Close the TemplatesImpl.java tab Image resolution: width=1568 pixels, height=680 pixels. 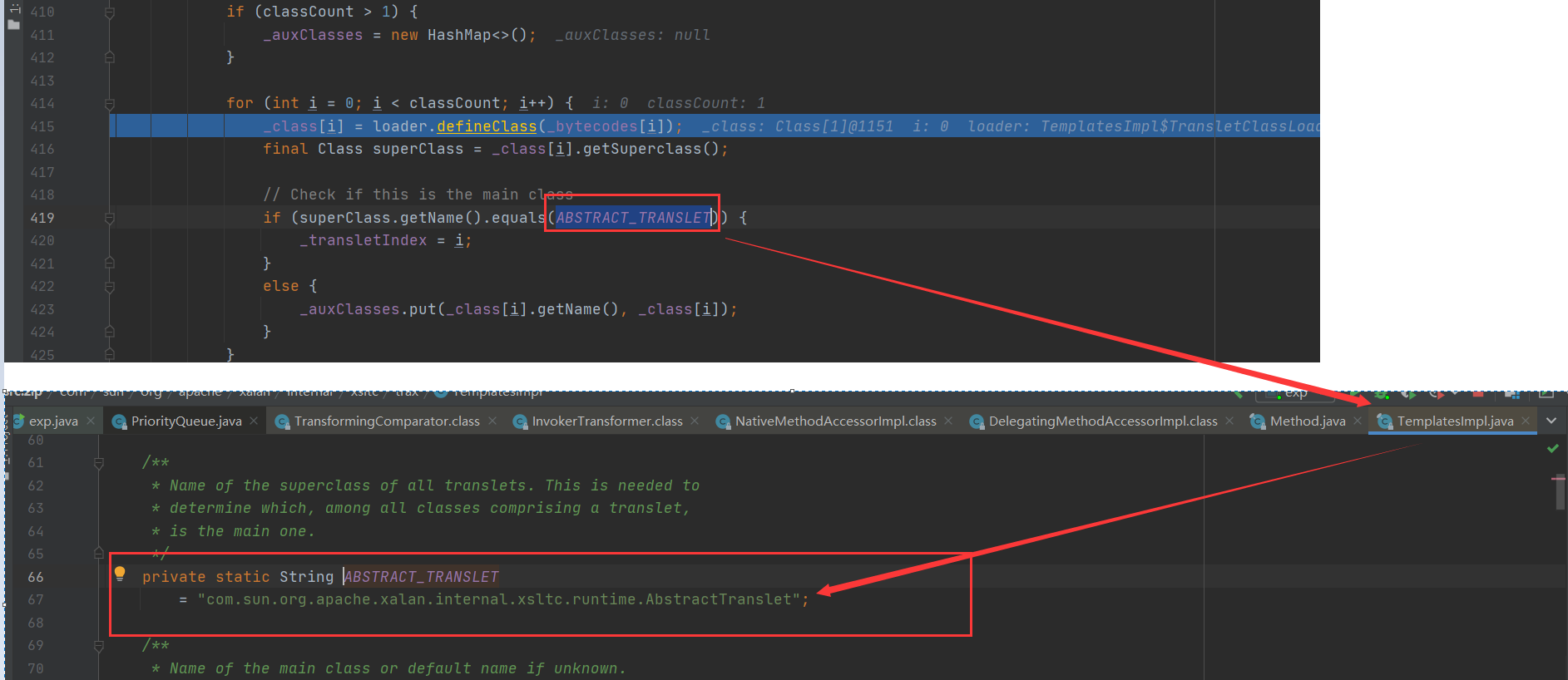click(x=1526, y=421)
